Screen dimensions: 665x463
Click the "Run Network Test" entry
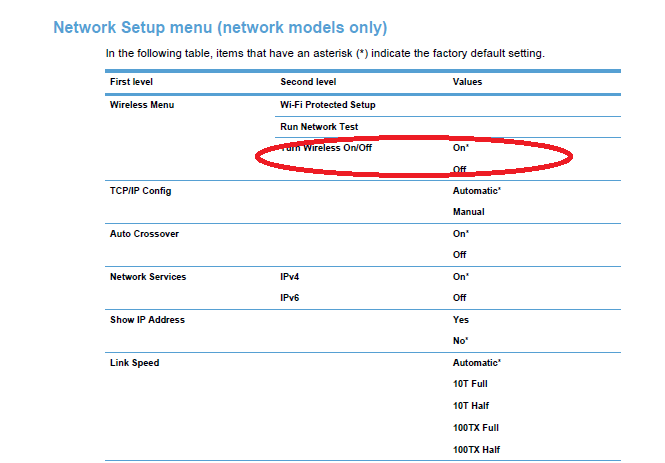319,127
